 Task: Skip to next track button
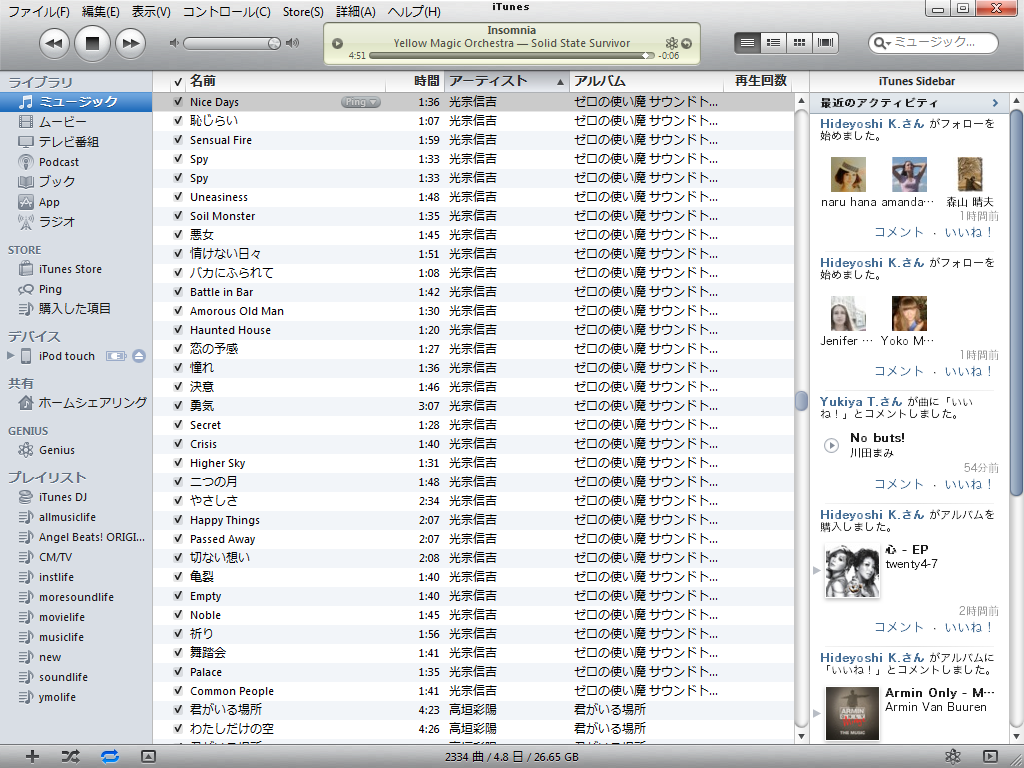click(x=131, y=44)
